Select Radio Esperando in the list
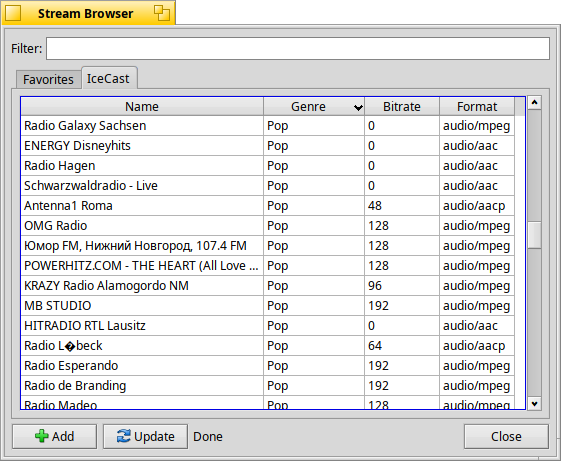Image resolution: width=561 pixels, height=461 pixels. 268,366
